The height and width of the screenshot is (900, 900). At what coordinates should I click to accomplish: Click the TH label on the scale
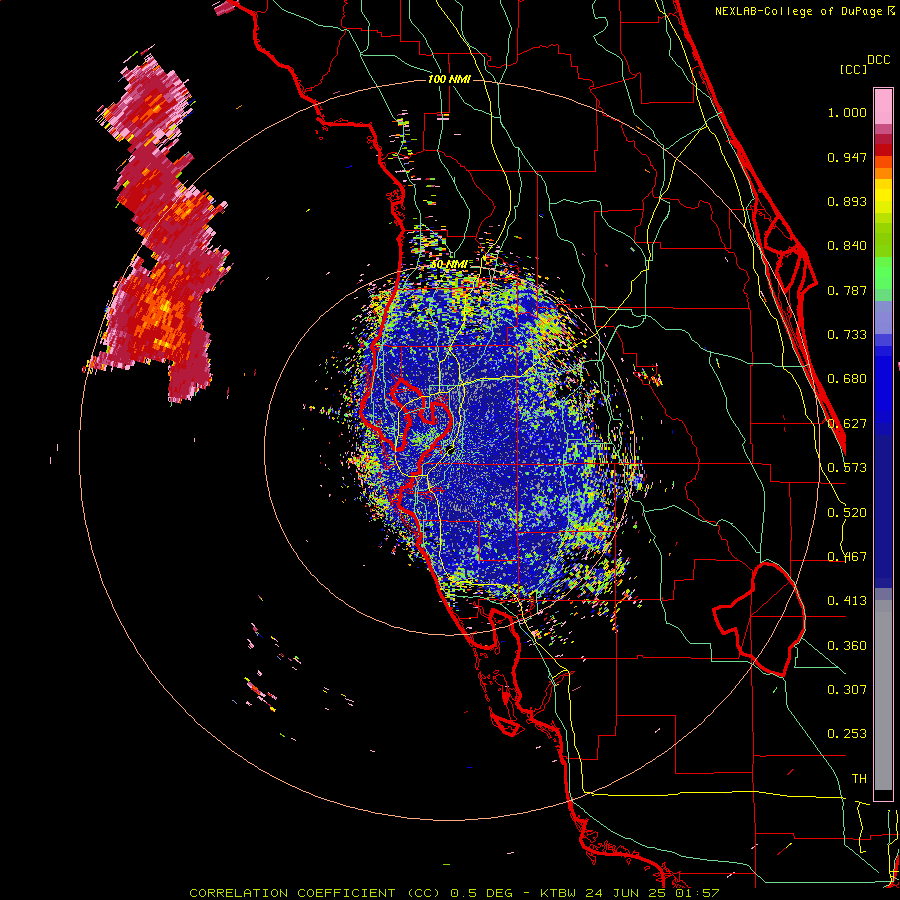(859, 779)
